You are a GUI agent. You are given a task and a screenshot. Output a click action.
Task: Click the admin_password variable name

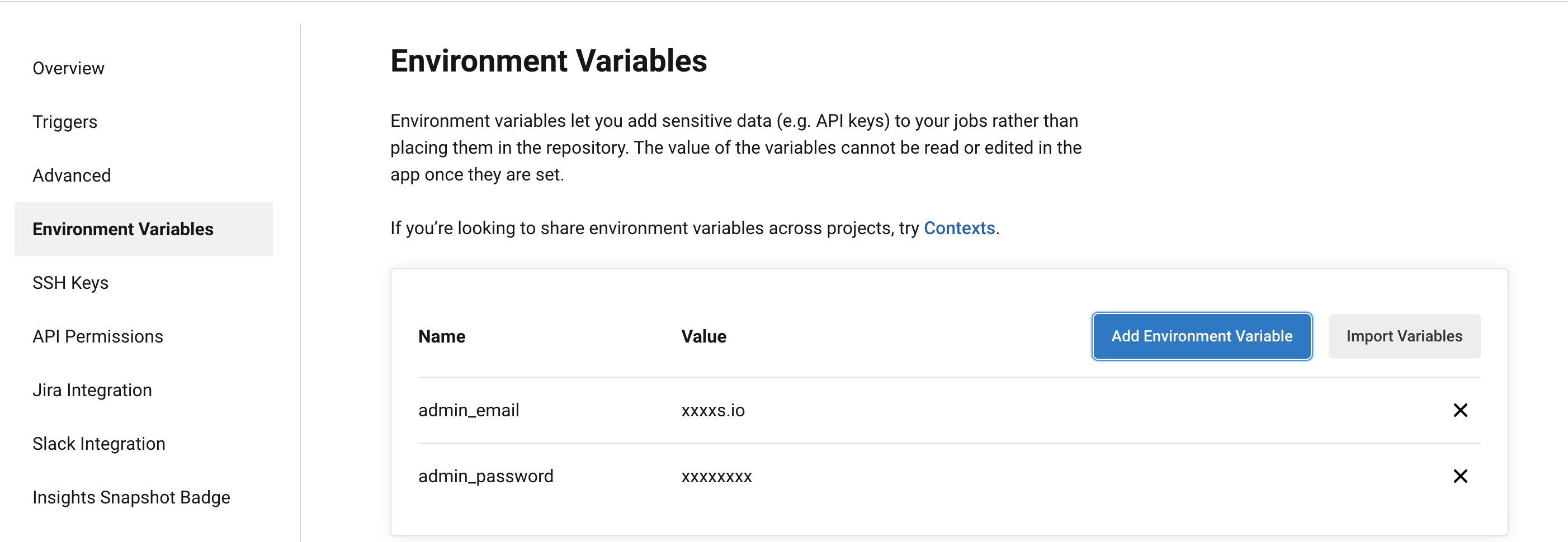(x=485, y=476)
